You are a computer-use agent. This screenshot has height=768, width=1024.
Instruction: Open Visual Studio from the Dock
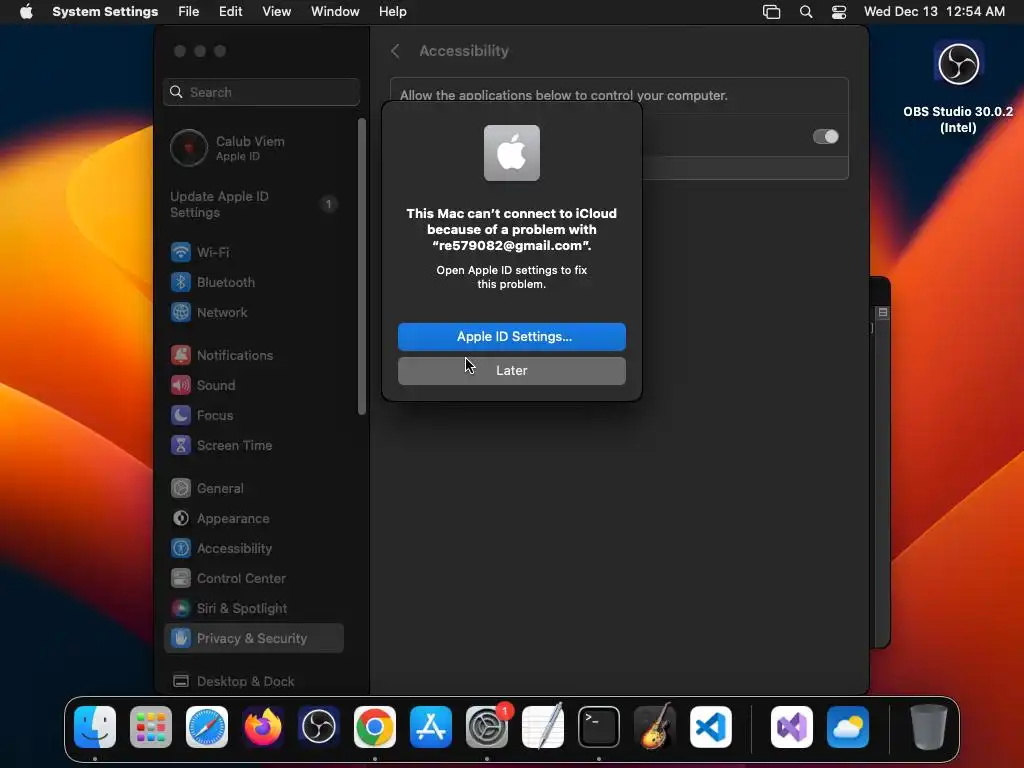tap(792, 727)
